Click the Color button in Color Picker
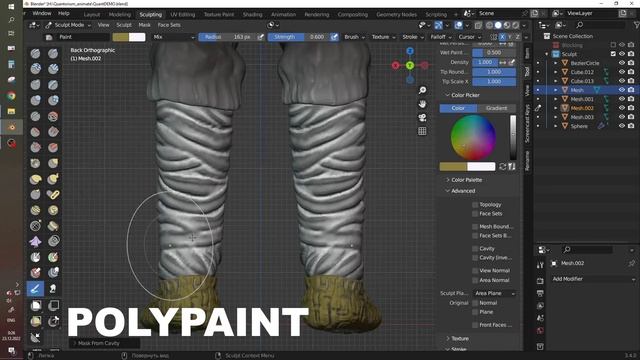This screenshot has width=640, height=360. (458, 108)
